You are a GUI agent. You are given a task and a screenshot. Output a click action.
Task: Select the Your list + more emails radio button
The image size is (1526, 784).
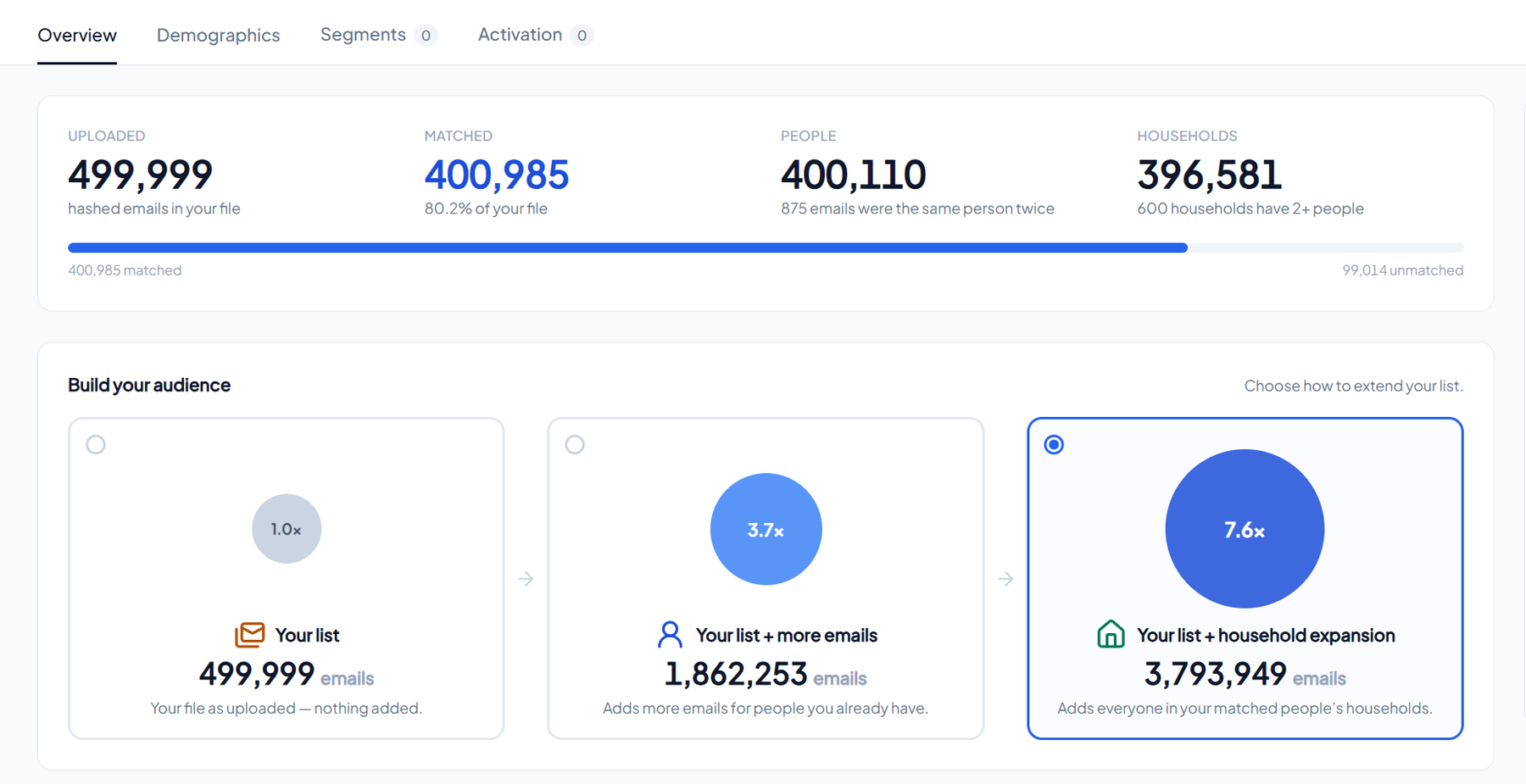pos(575,444)
